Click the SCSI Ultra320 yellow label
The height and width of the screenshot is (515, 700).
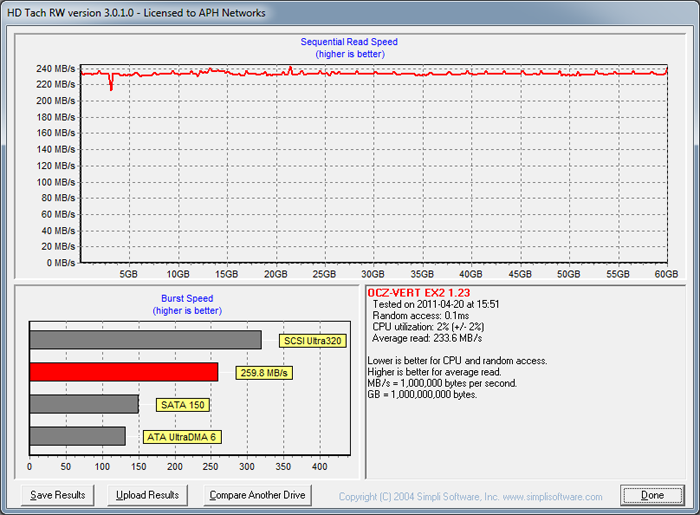(313, 340)
